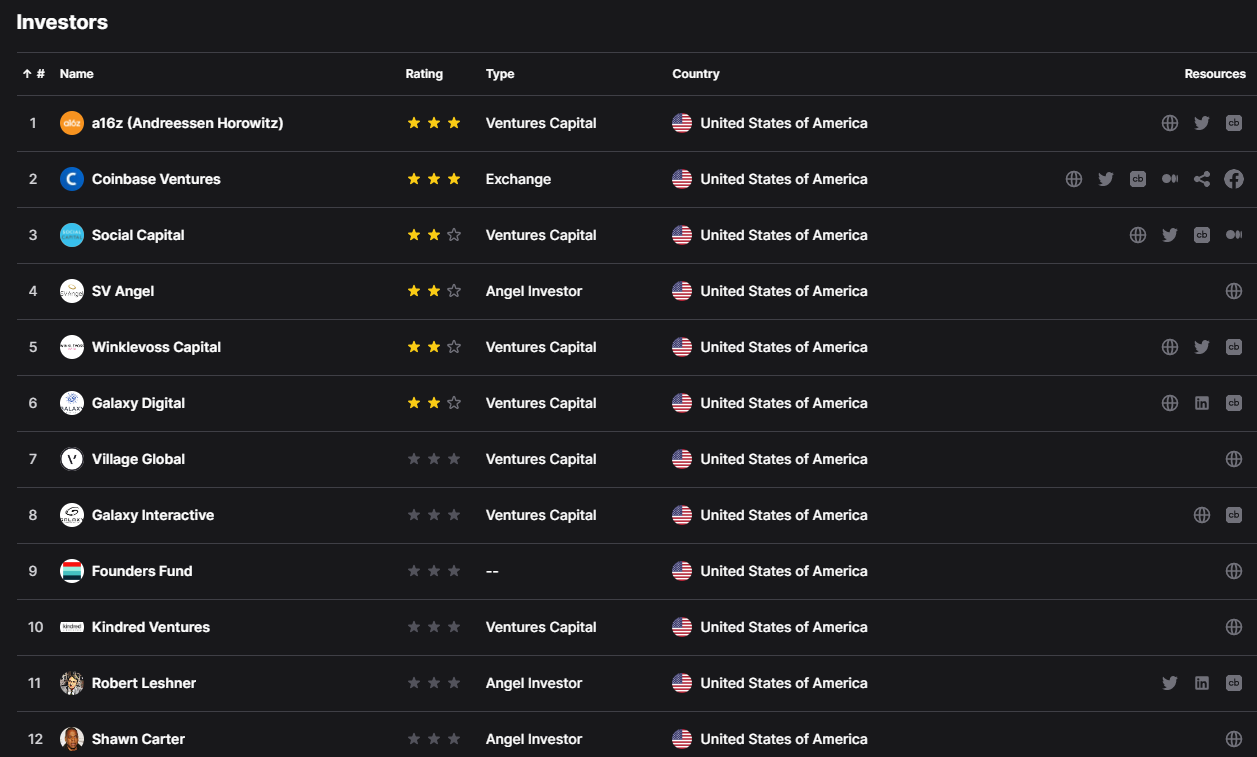The image size is (1257, 757).
Task: Open the Kindred Ventures investor page
Action: (151, 627)
